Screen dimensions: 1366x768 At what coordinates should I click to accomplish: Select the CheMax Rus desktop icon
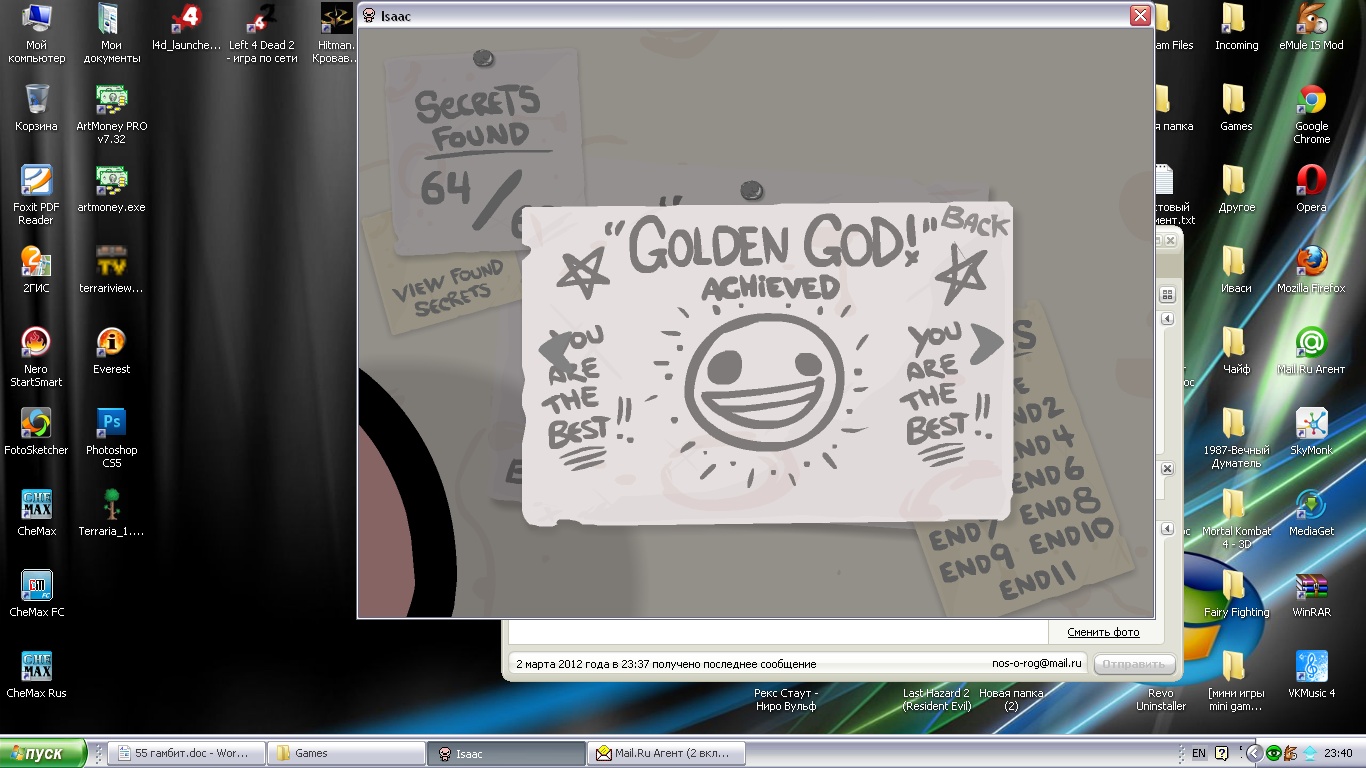pos(37,675)
